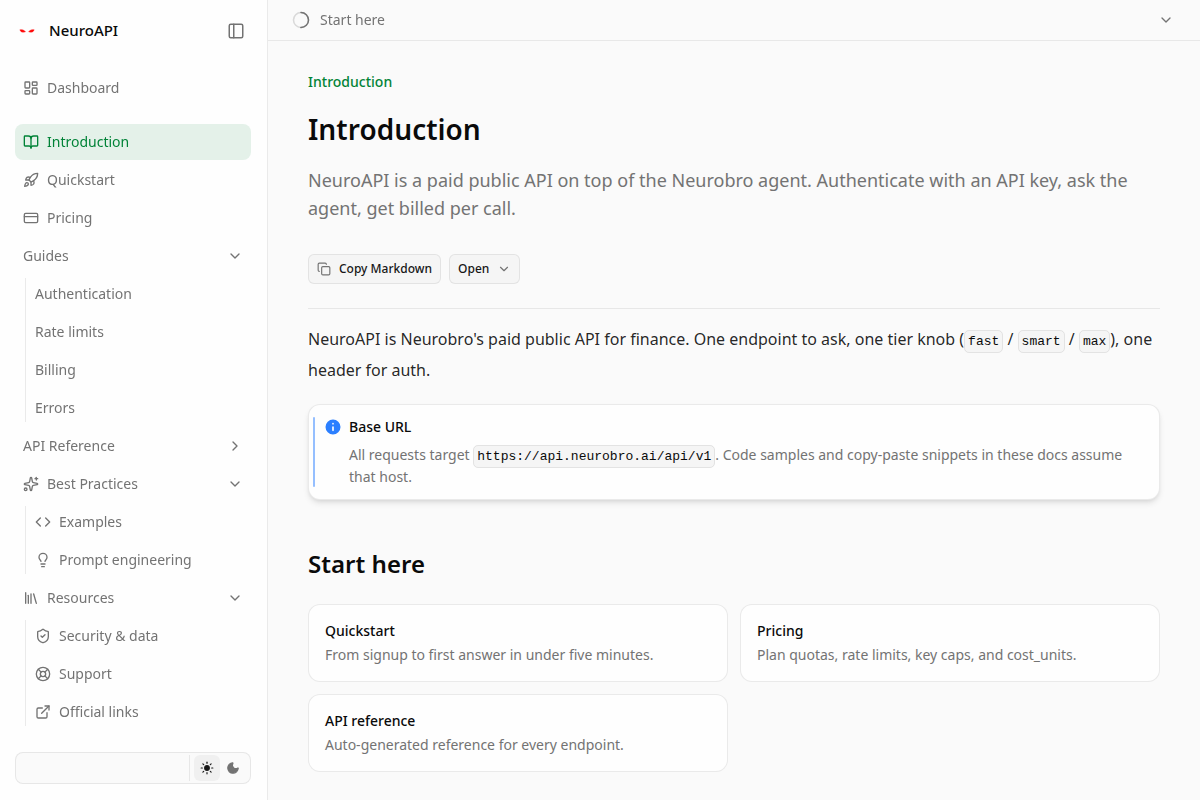This screenshot has width=1200, height=800.
Task: Collapse the Resources section chevron
Action: coord(235,598)
